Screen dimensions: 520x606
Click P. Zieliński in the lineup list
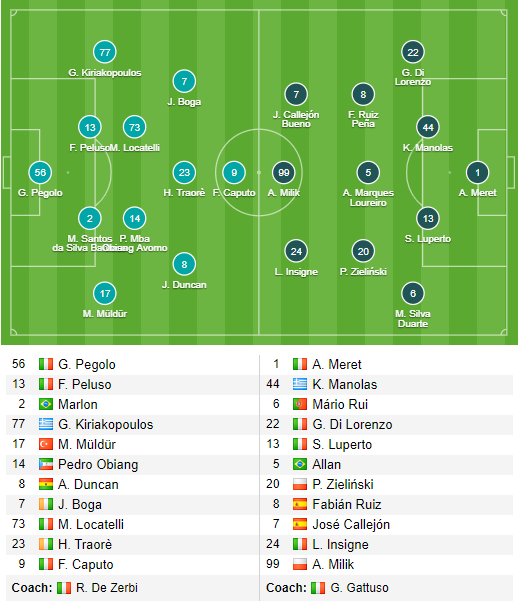(x=343, y=484)
